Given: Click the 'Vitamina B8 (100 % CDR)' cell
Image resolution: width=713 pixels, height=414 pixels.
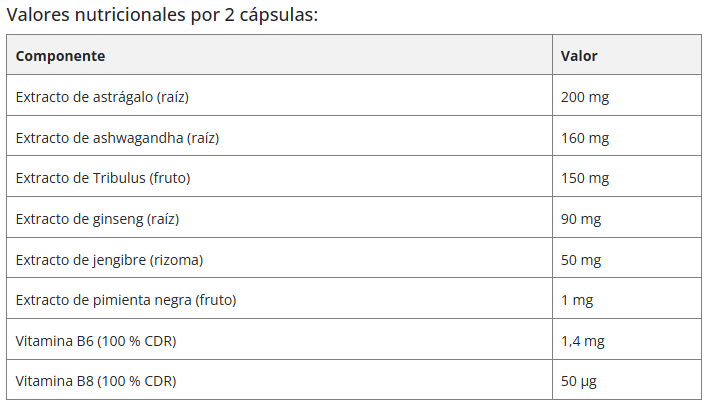Looking at the screenshot, I should (x=279, y=380).
